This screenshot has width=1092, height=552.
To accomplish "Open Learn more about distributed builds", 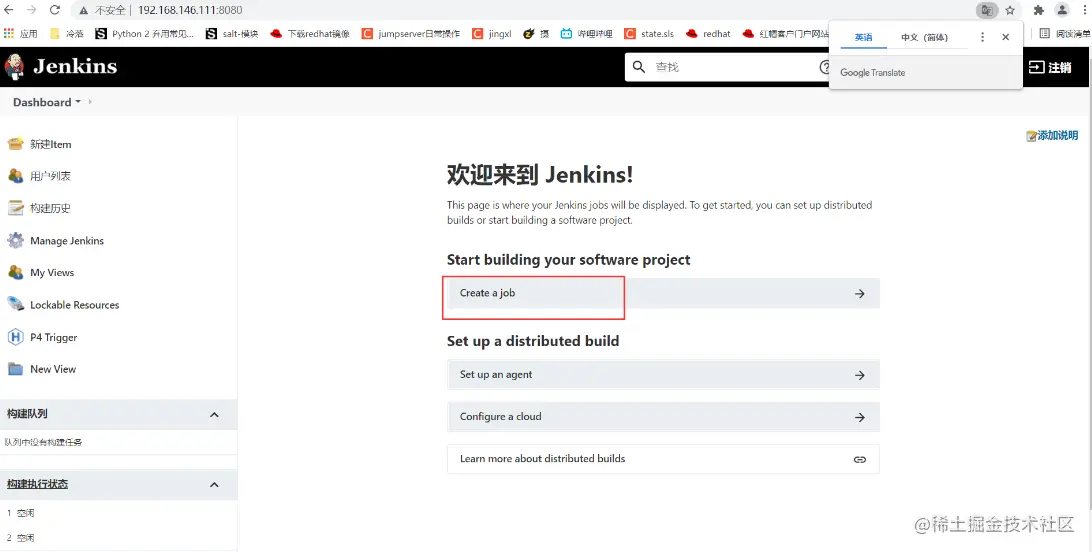I will click(x=664, y=459).
